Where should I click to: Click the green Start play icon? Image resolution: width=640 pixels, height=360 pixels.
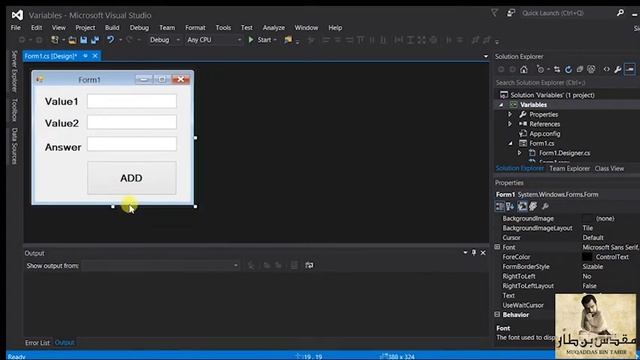[251, 40]
